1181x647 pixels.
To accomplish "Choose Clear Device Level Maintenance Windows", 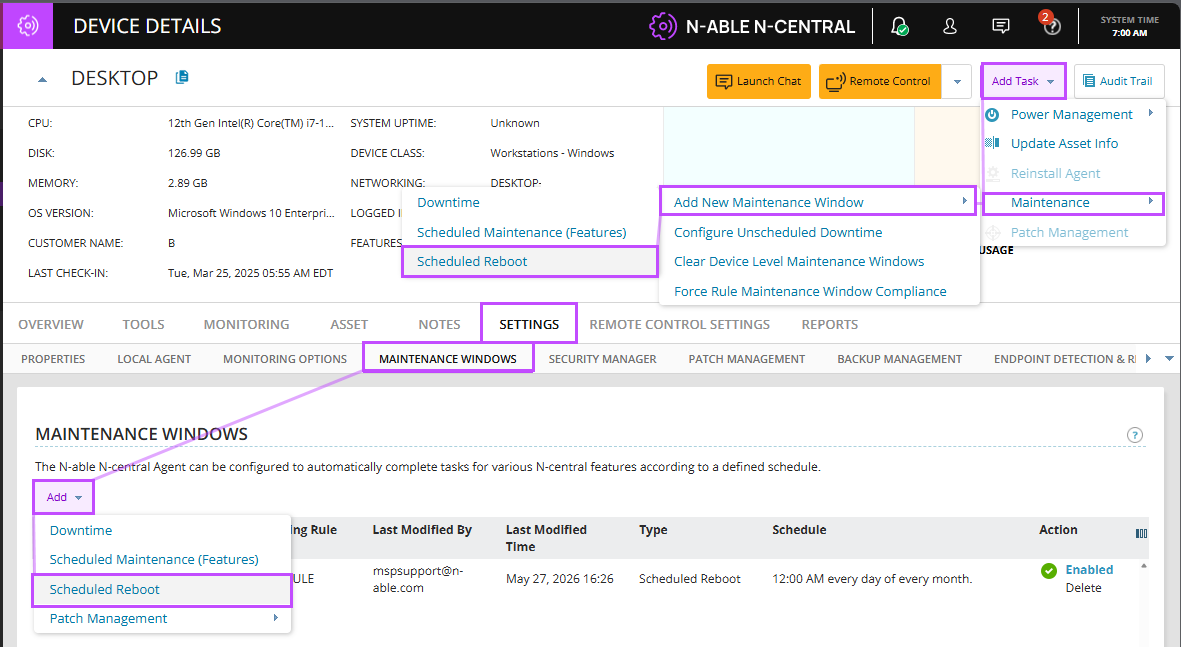I will [x=798, y=261].
